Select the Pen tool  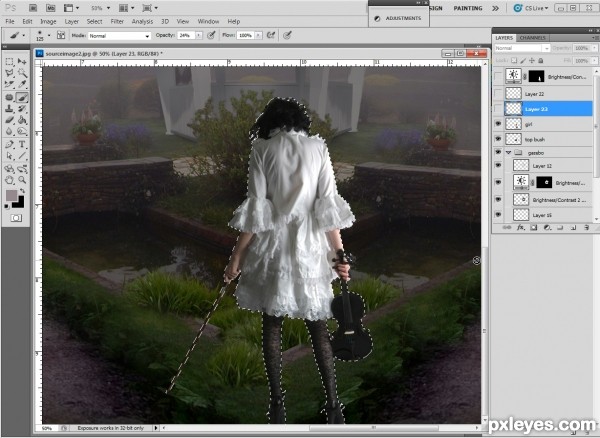(x=9, y=145)
